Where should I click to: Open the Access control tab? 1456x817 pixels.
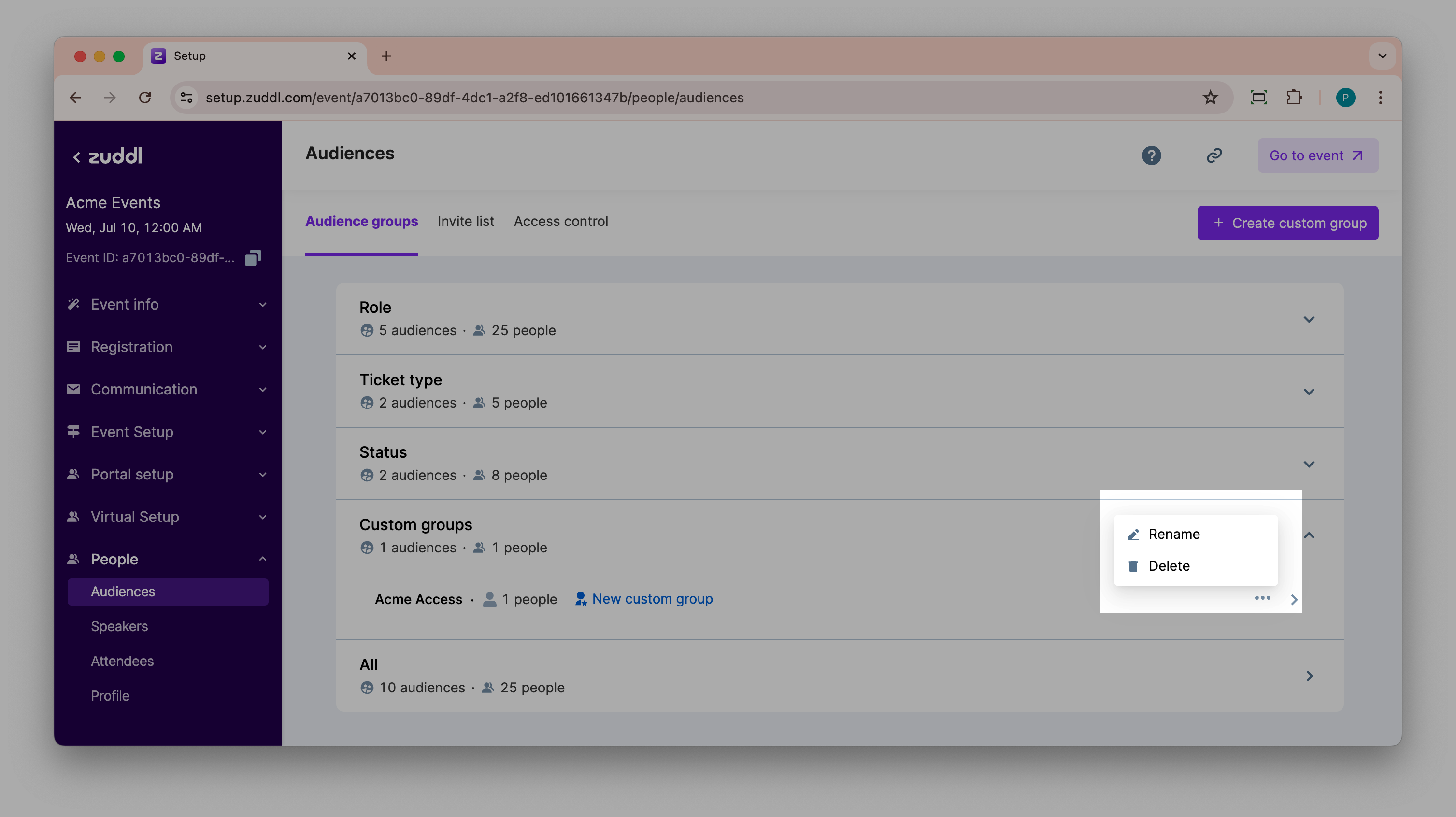coord(560,222)
